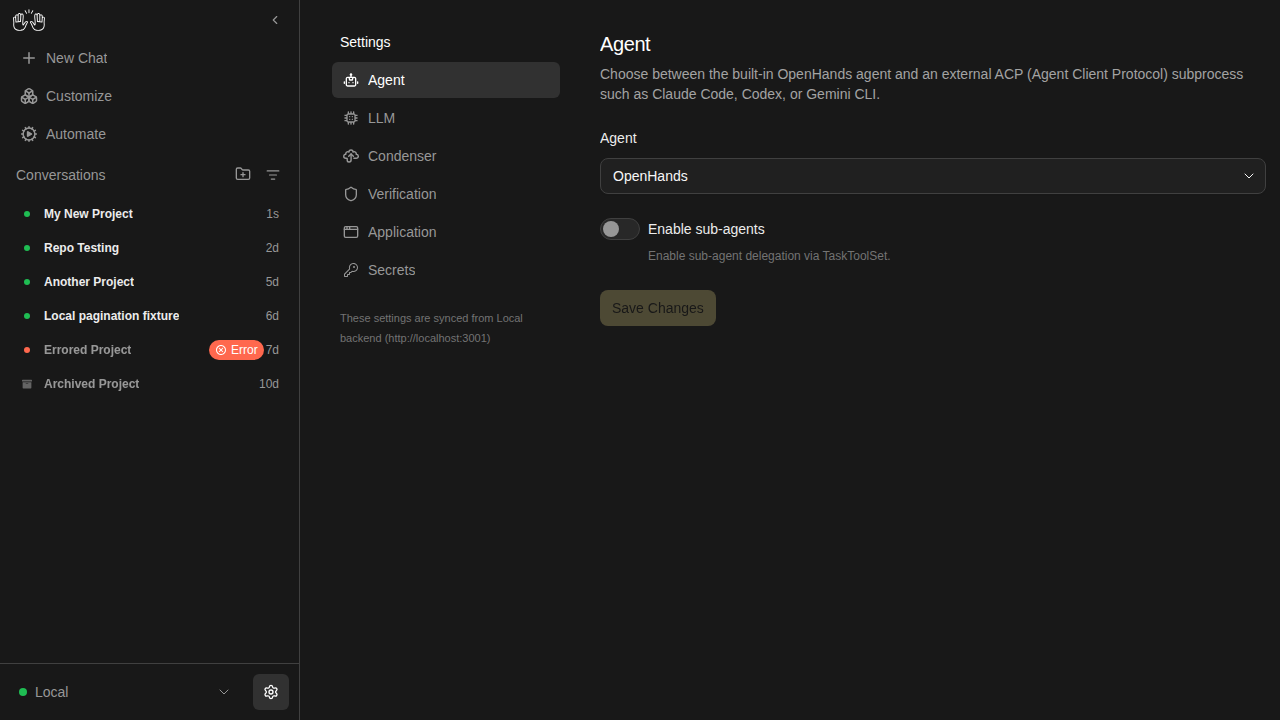The width and height of the screenshot is (1280, 720).
Task: Click the large Agent page heading
Action: (625, 44)
